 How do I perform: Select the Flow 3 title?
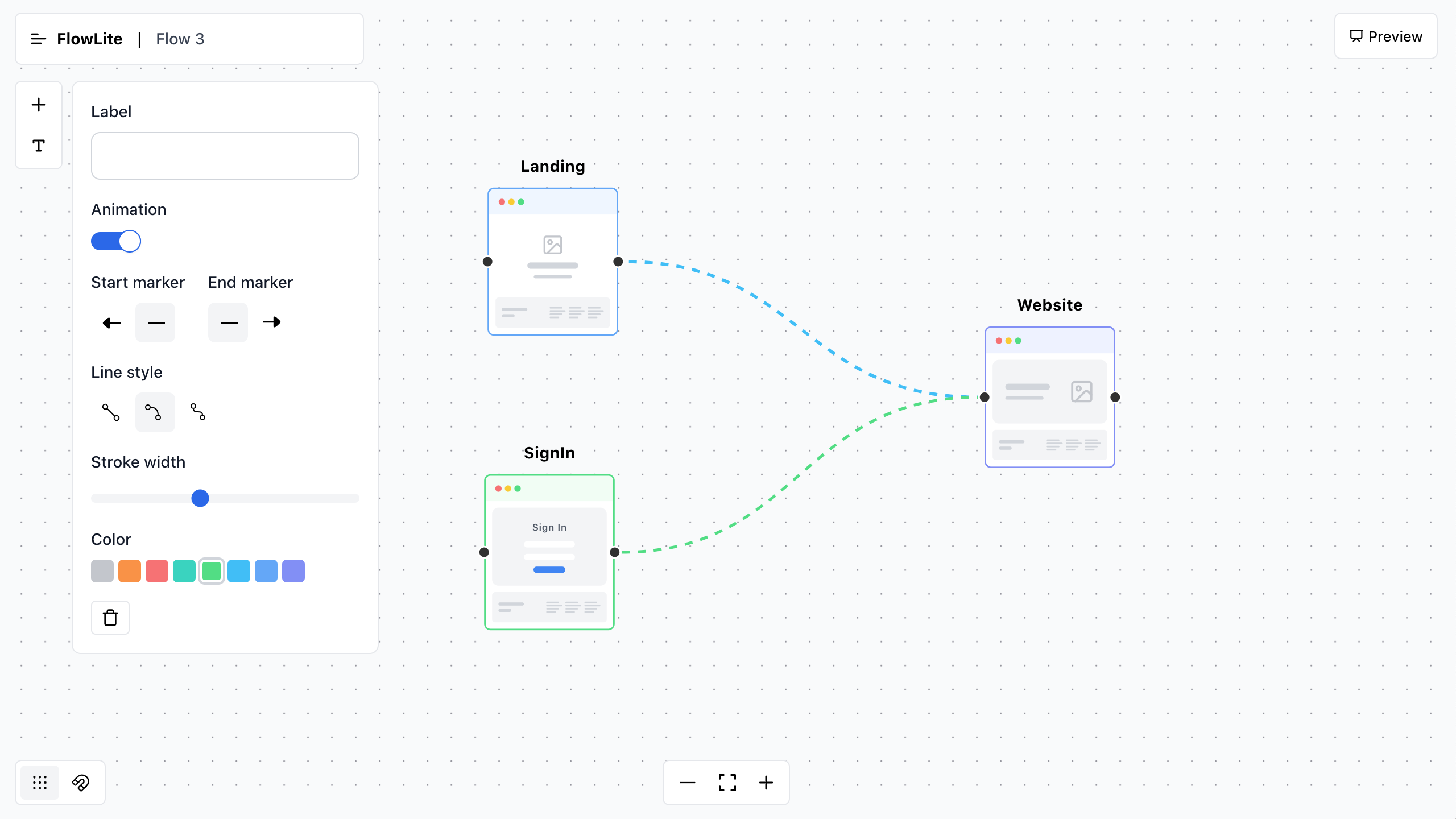click(x=180, y=39)
